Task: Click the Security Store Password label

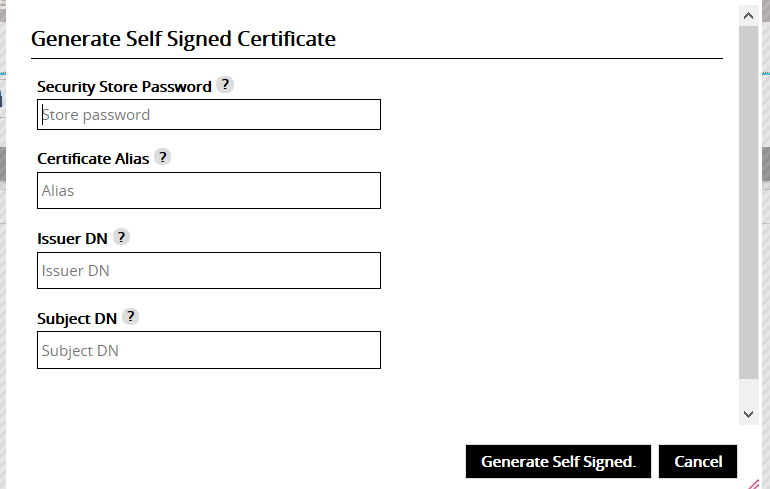Action: pos(124,87)
